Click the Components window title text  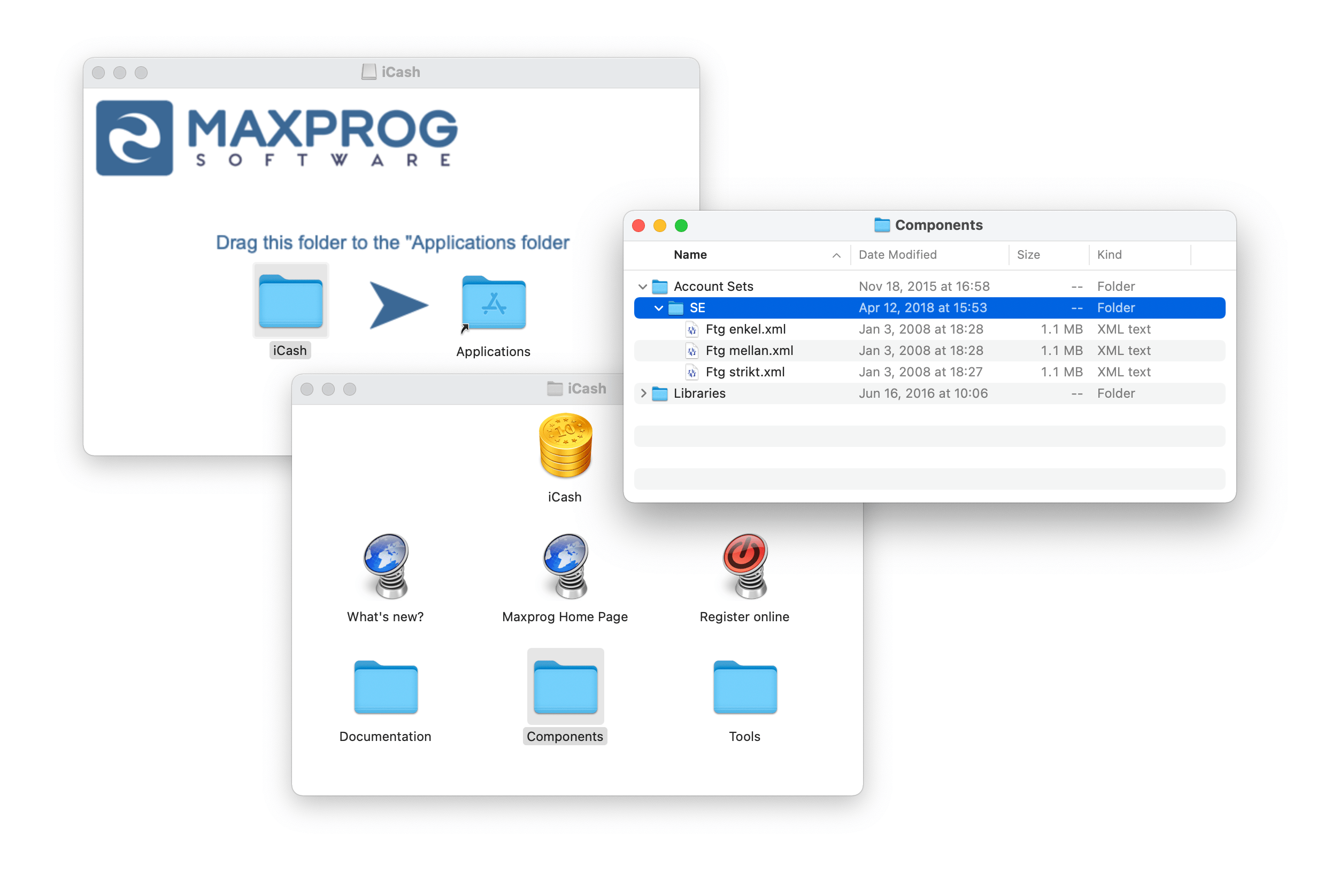coord(938,225)
